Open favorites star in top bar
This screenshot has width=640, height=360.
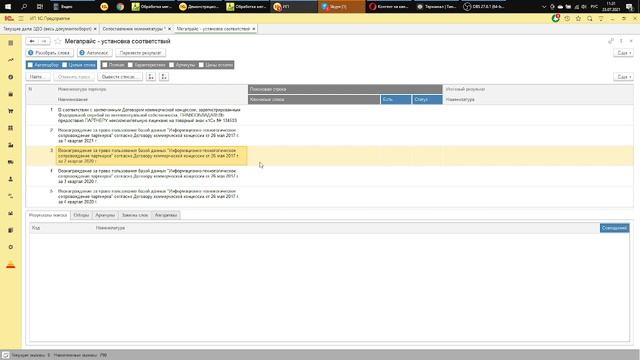(x=578, y=18)
